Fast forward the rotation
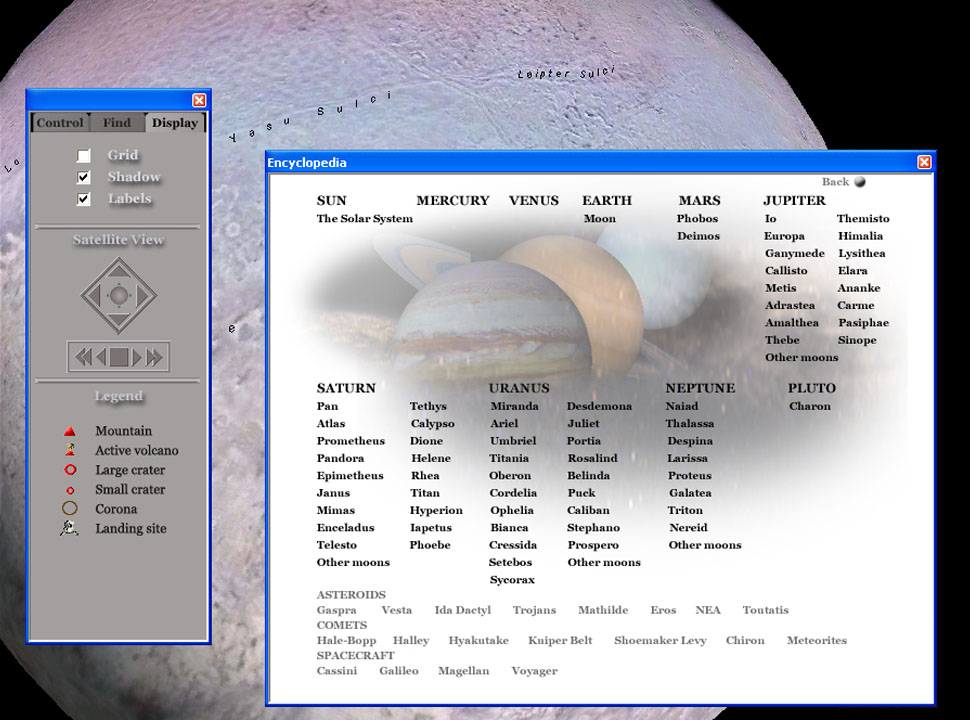970x720 pixels. 154,357
